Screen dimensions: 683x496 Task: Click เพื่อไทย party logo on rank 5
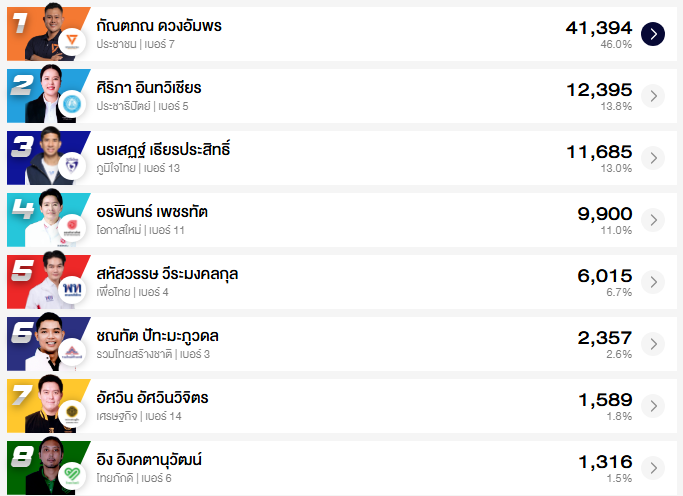tap(72, 290)
